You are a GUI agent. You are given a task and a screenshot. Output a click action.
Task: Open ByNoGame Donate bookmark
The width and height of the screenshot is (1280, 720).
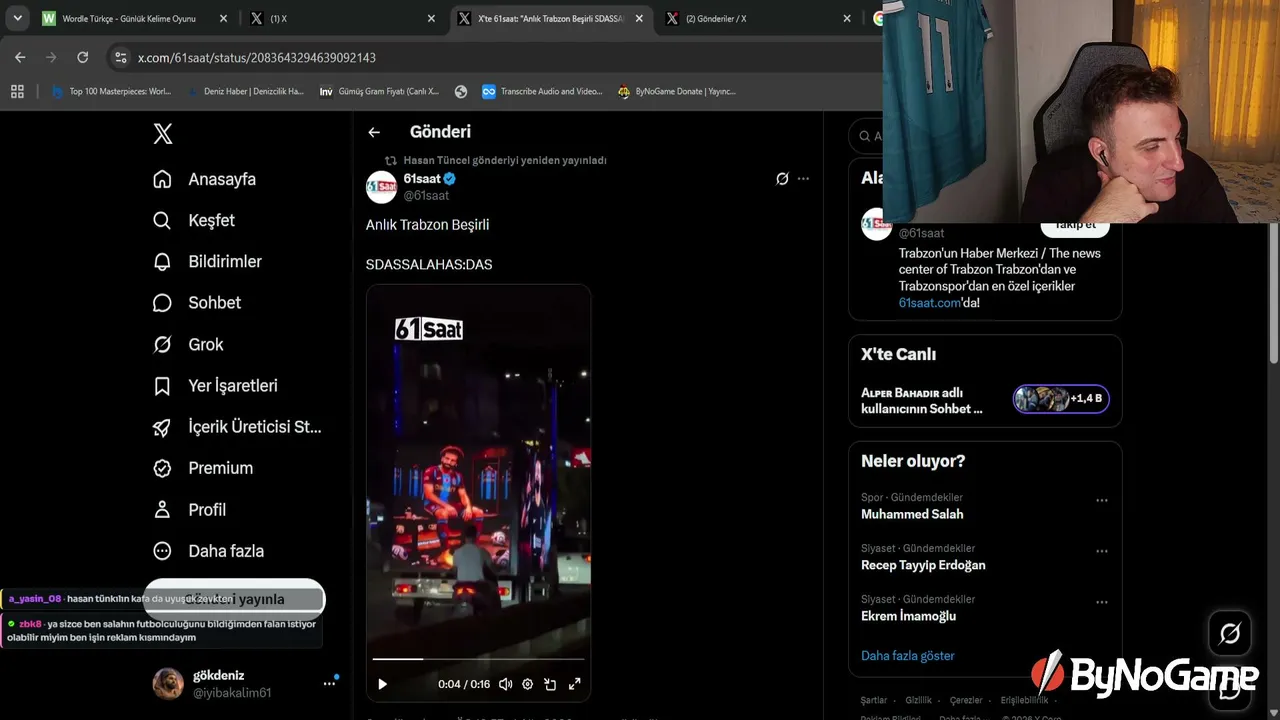tap(677, 91)
